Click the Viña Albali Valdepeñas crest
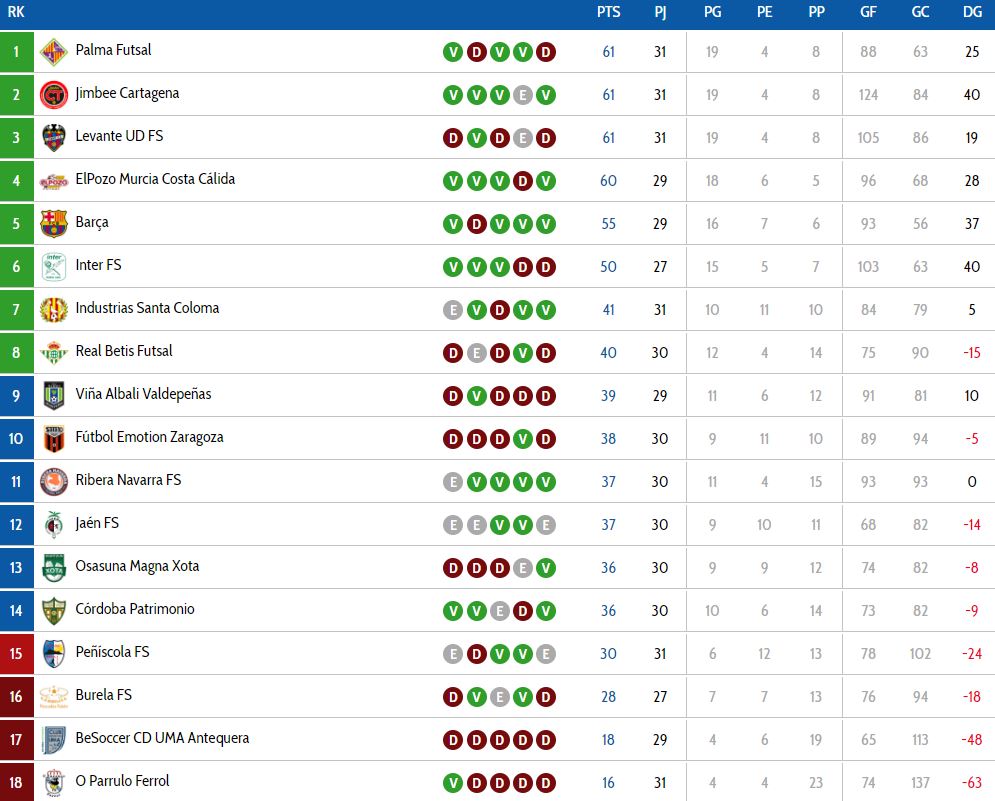995x801 pixels. (x=54, y=395)
